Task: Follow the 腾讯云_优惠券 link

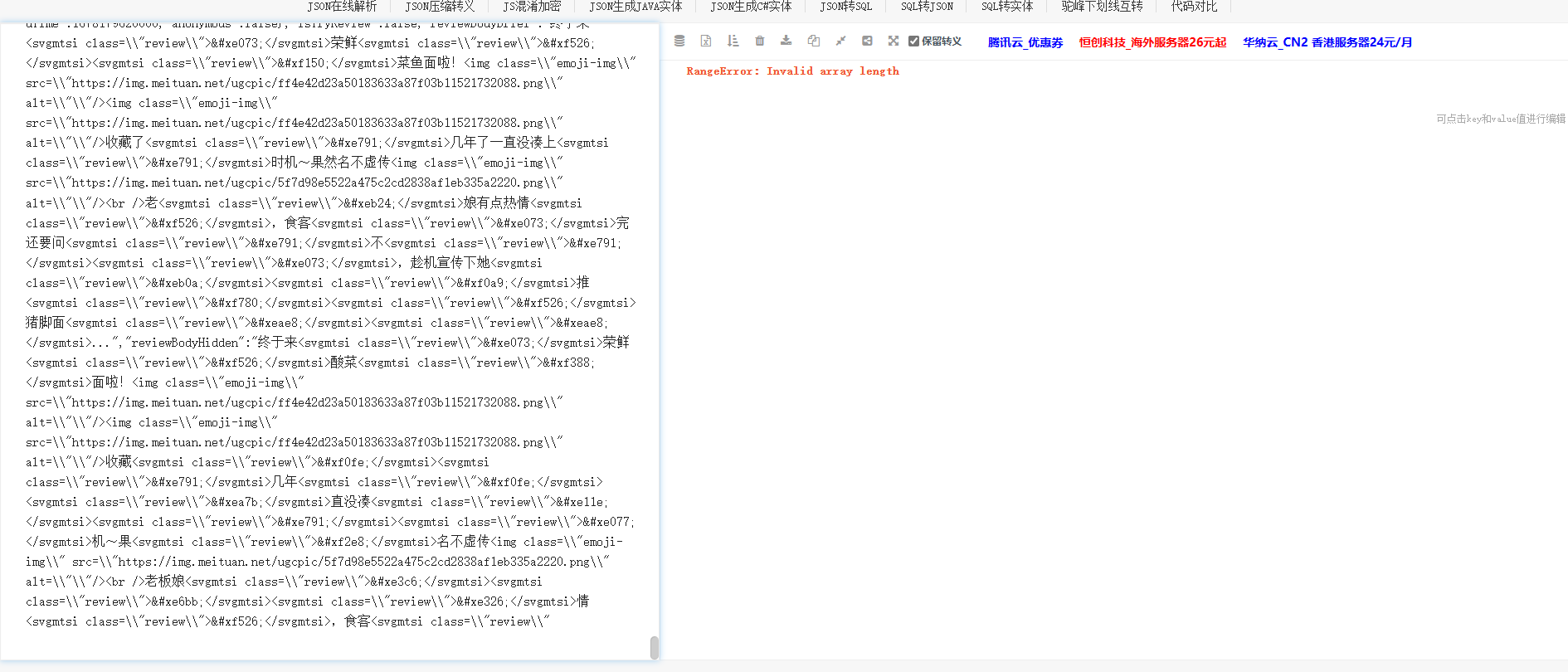Action: point(1025,42)
